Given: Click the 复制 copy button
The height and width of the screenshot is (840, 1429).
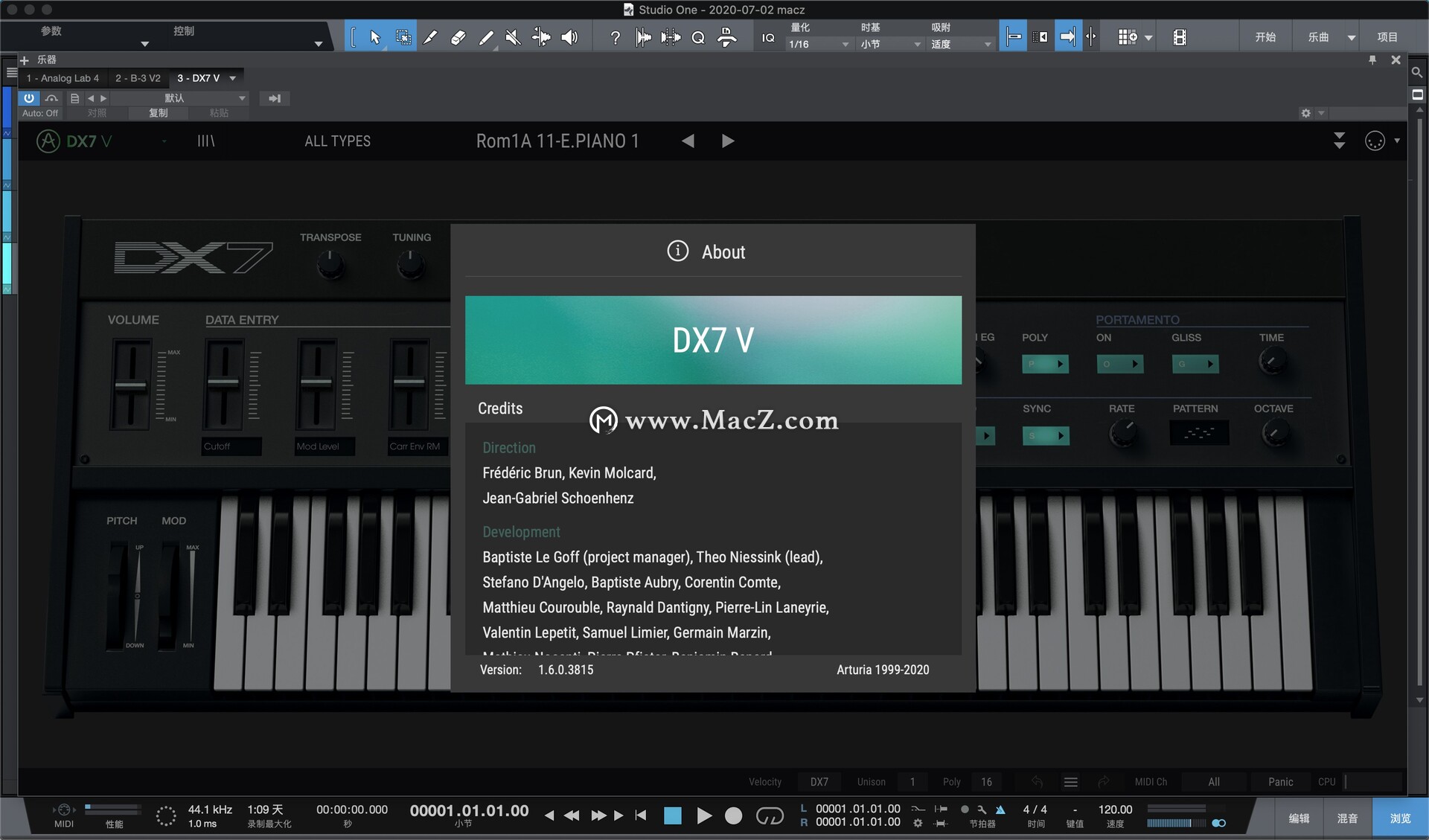Looking at the screenshot, I should (159, 113).
